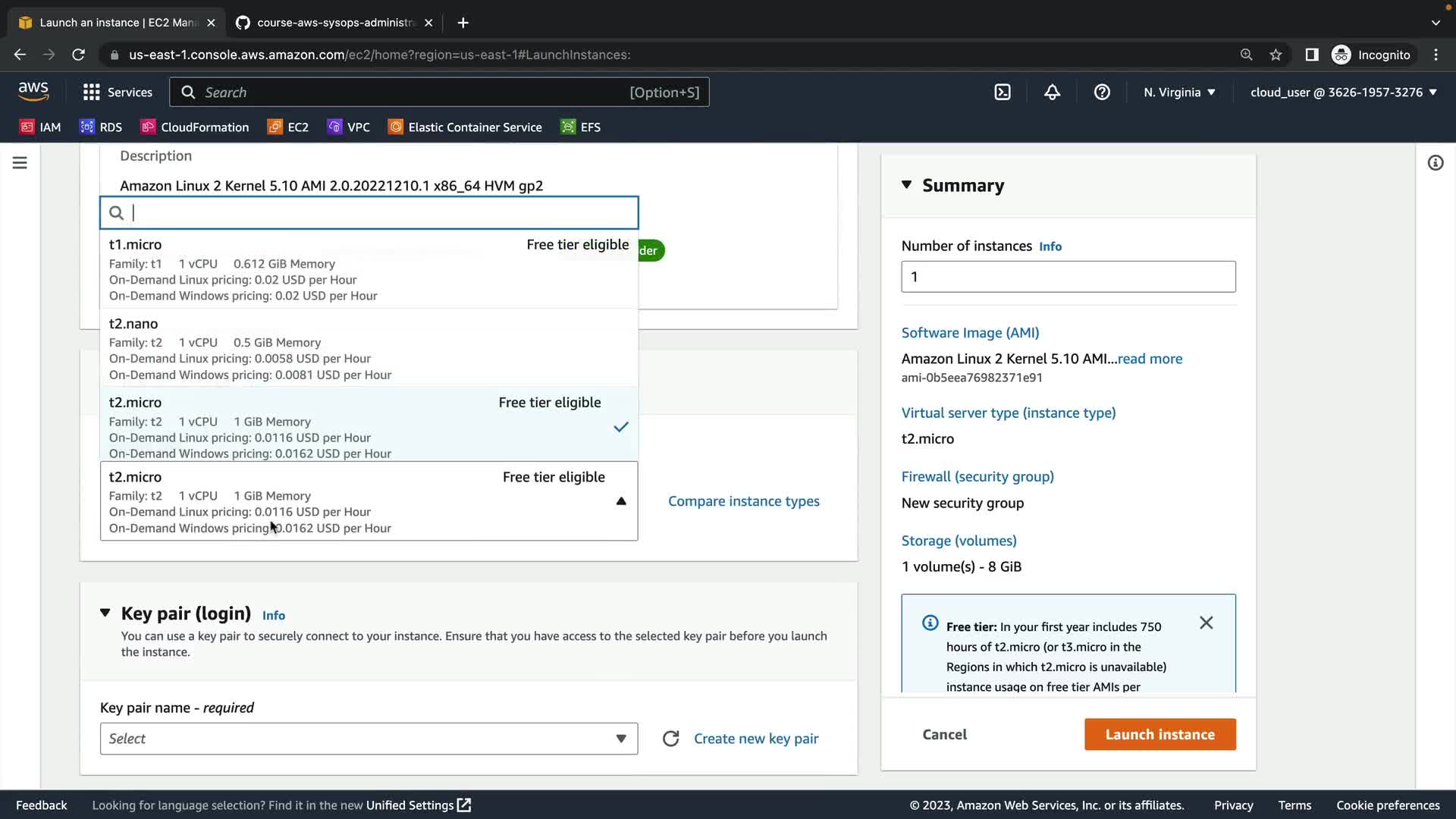Open the Compare instance types link

point(743,501)
